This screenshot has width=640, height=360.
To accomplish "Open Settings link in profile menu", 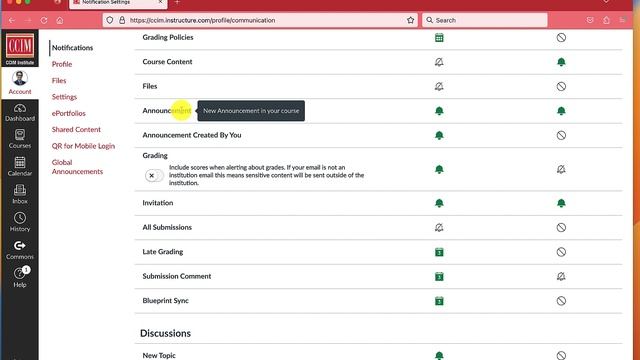I will coord(64,97).
